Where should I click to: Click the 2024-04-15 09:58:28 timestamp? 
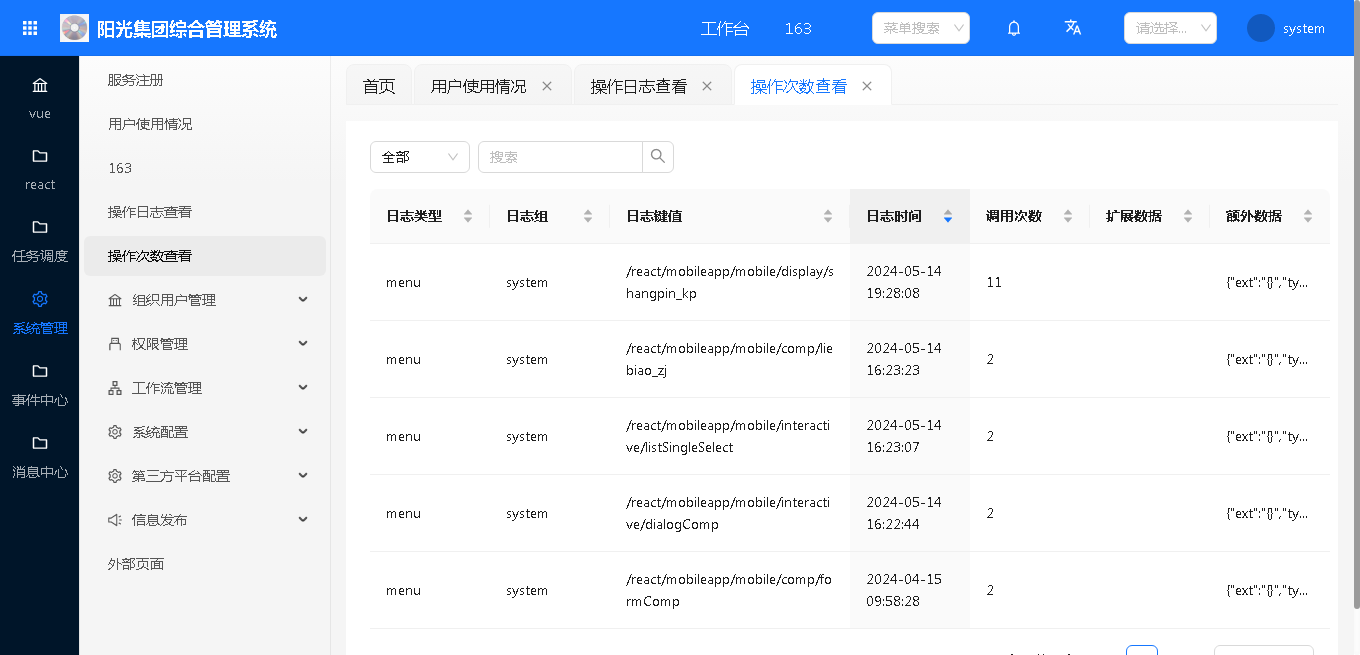point(904,590)
